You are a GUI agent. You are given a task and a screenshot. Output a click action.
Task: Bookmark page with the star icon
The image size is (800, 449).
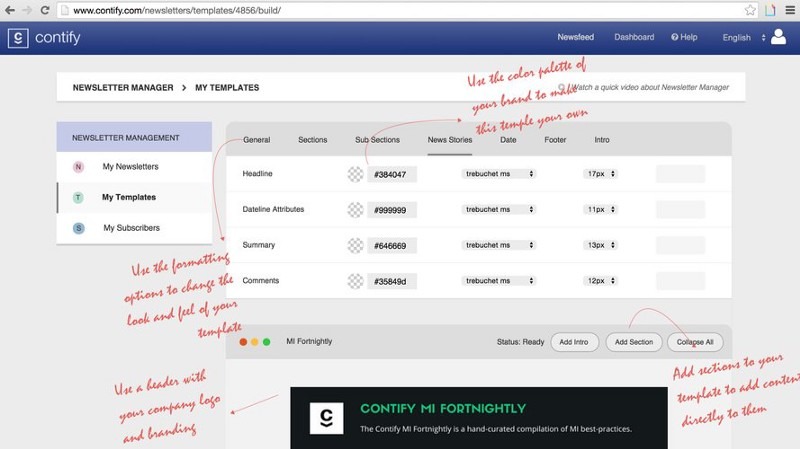[750, 10]
